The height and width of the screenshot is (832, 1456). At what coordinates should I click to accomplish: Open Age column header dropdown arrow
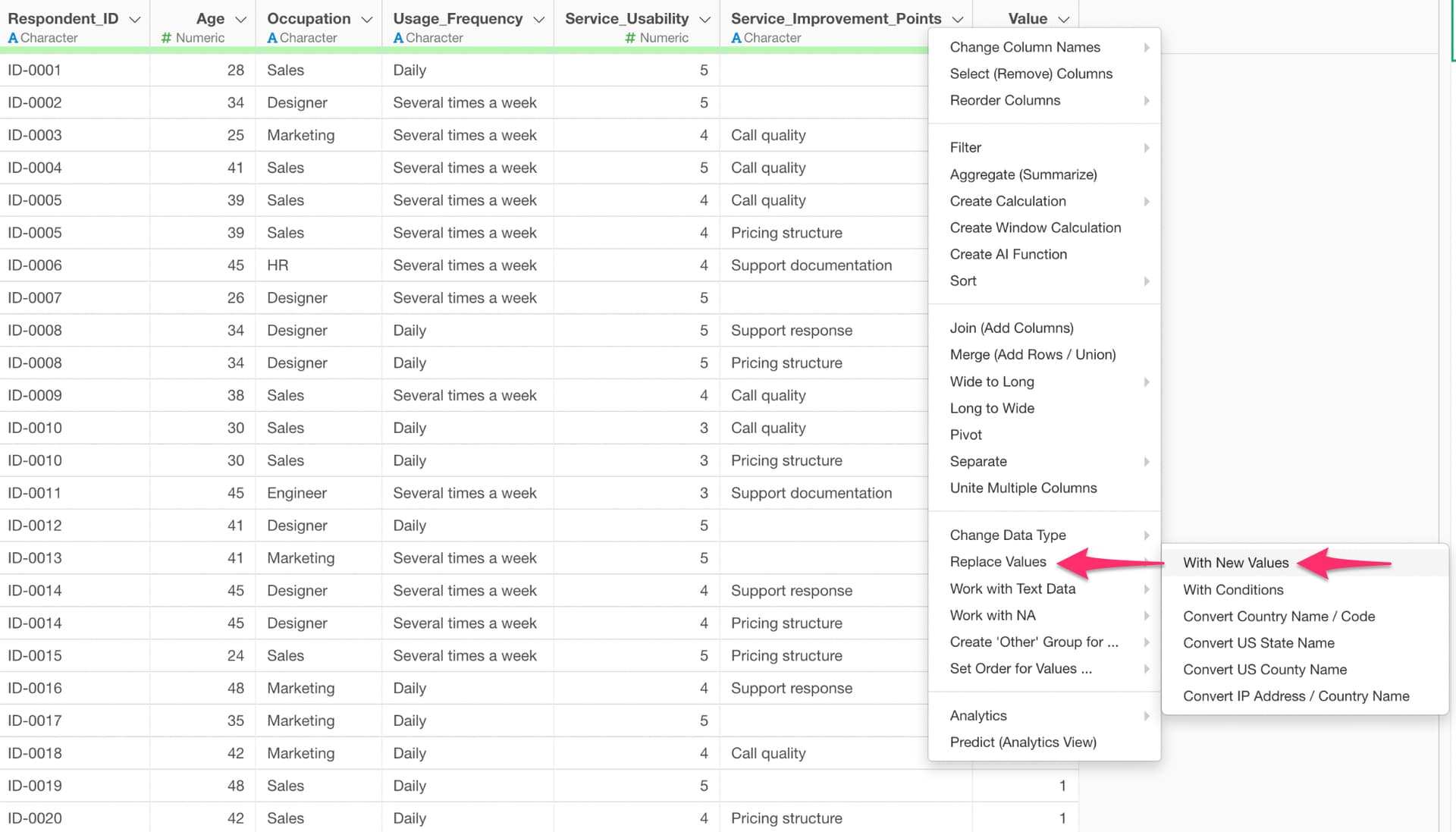[241, 19]
